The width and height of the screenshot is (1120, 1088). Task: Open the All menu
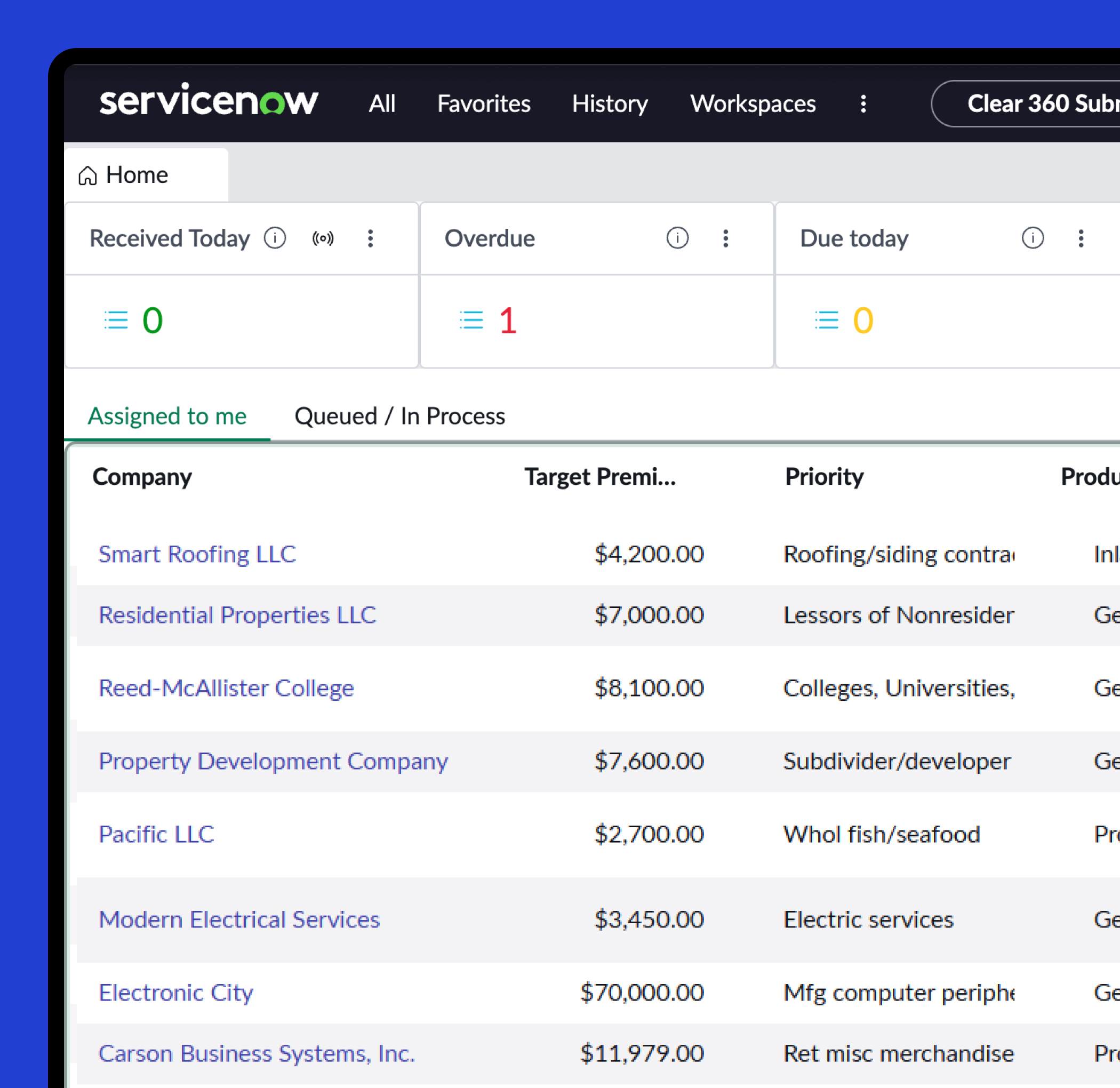(382, 103)
